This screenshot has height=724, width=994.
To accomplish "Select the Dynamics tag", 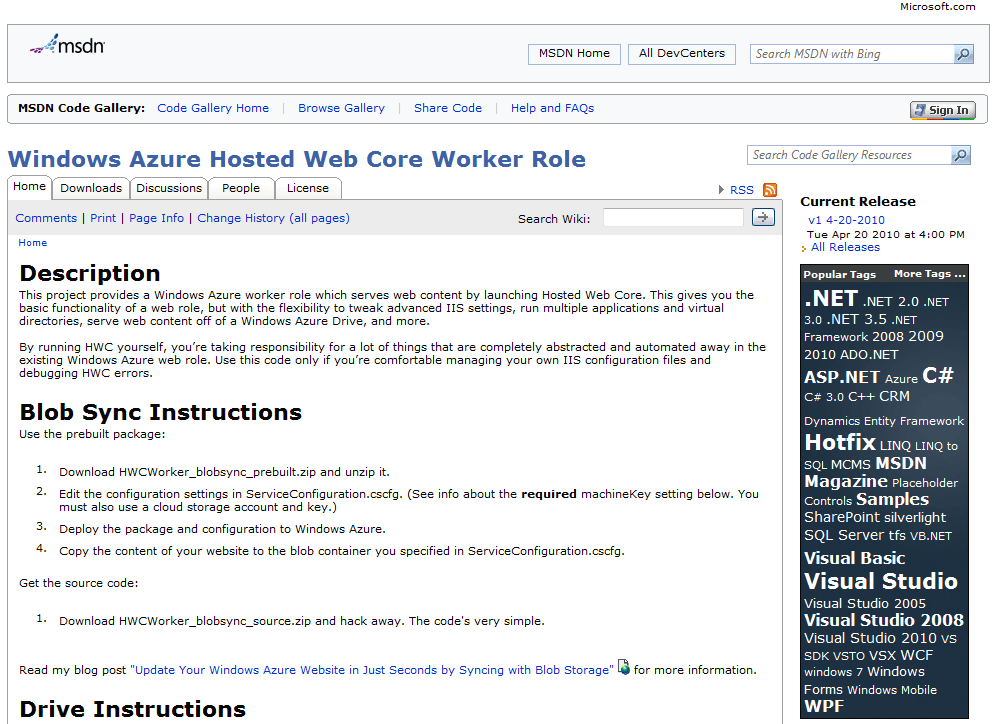I will click(832, 421).
